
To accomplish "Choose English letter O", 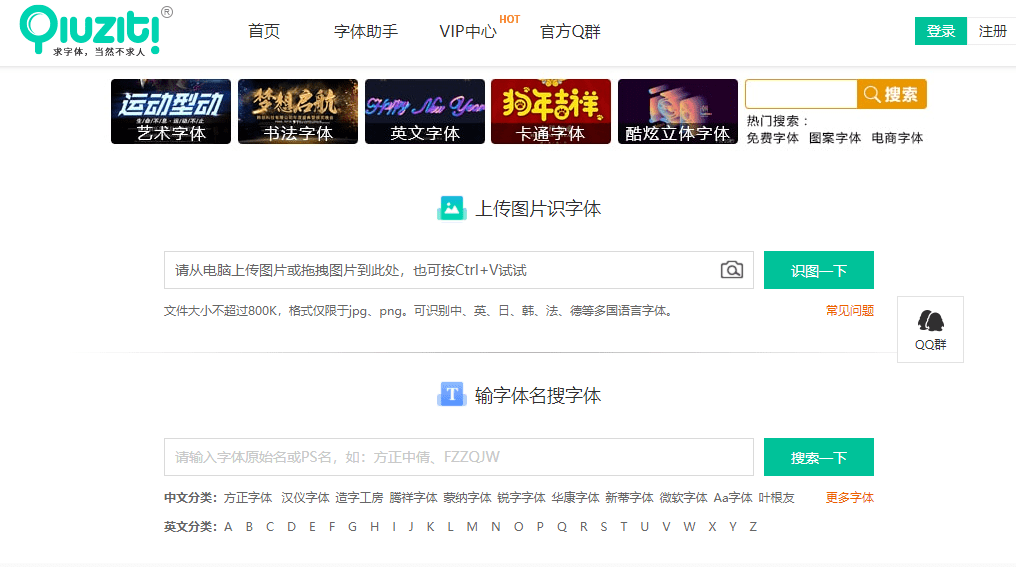I will click(518, 527).
